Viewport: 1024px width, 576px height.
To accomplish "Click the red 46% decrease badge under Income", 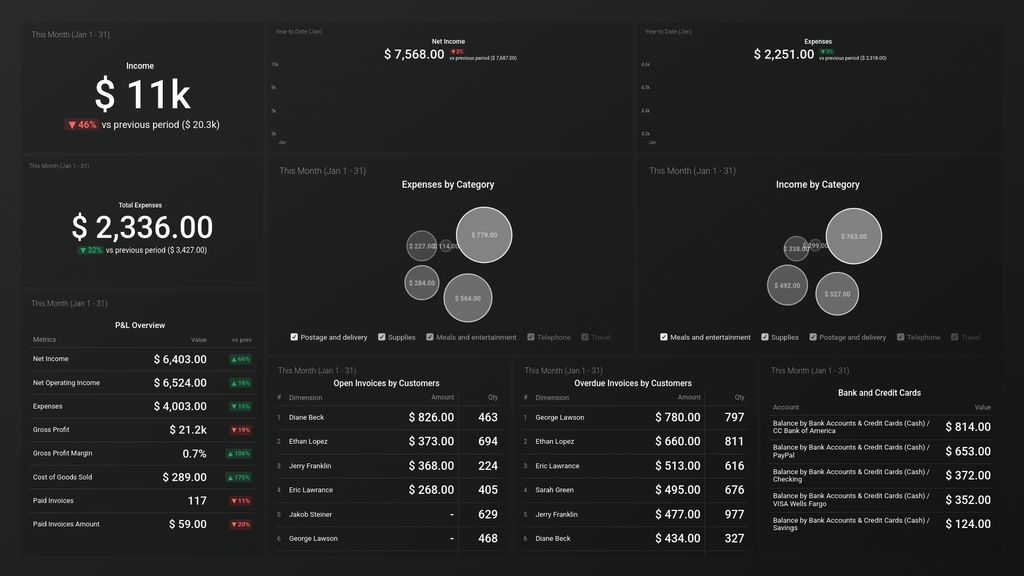I will (82, 125).
